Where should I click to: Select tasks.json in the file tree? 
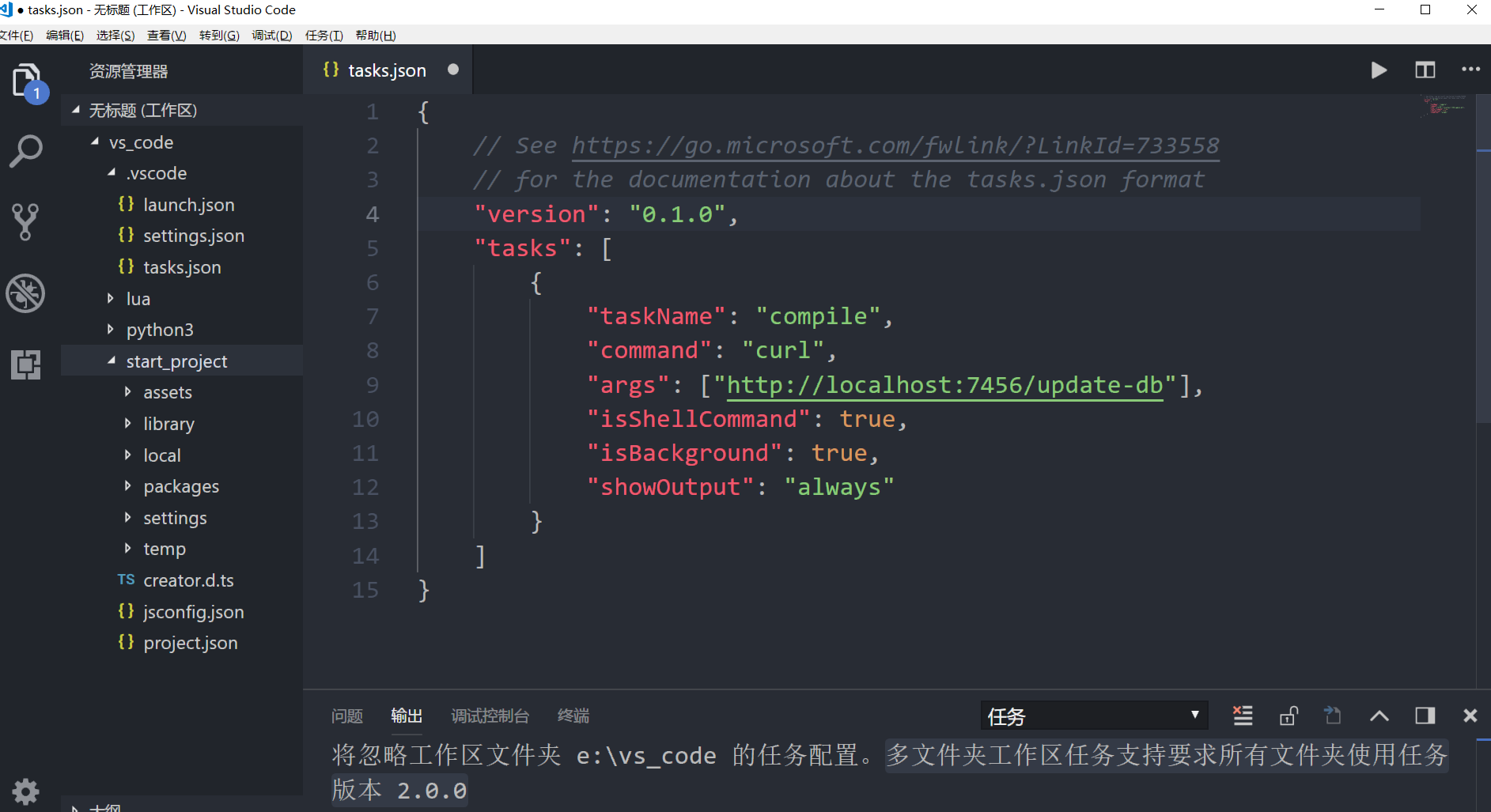pyautogui.click(x=182, y=267)
